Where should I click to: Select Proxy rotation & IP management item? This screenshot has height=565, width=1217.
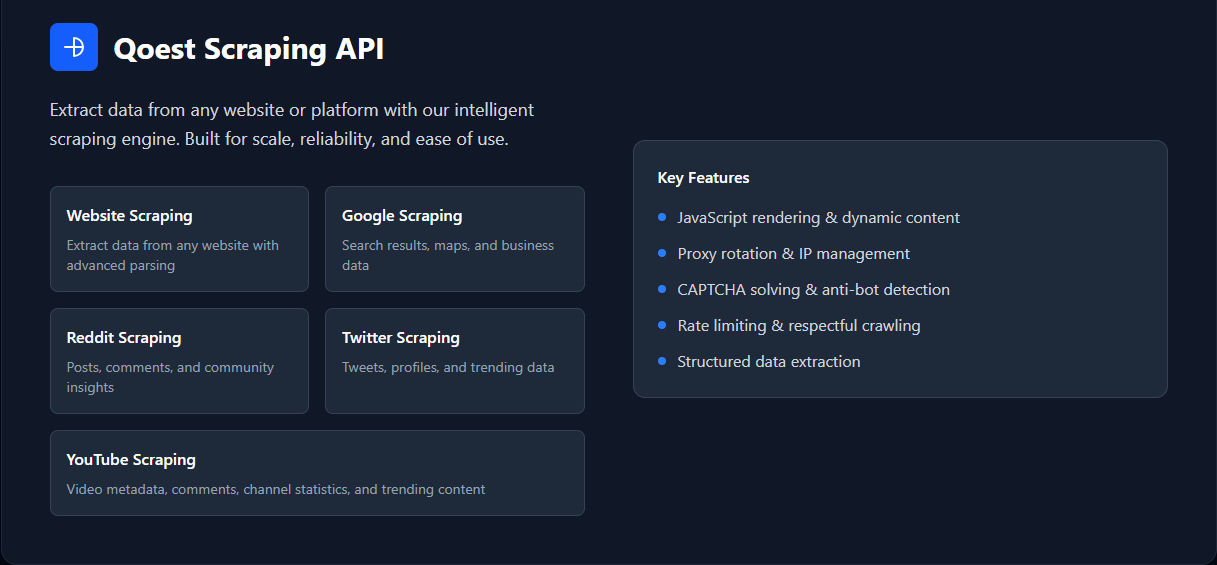pyautogui.click(x=793, y=254)
